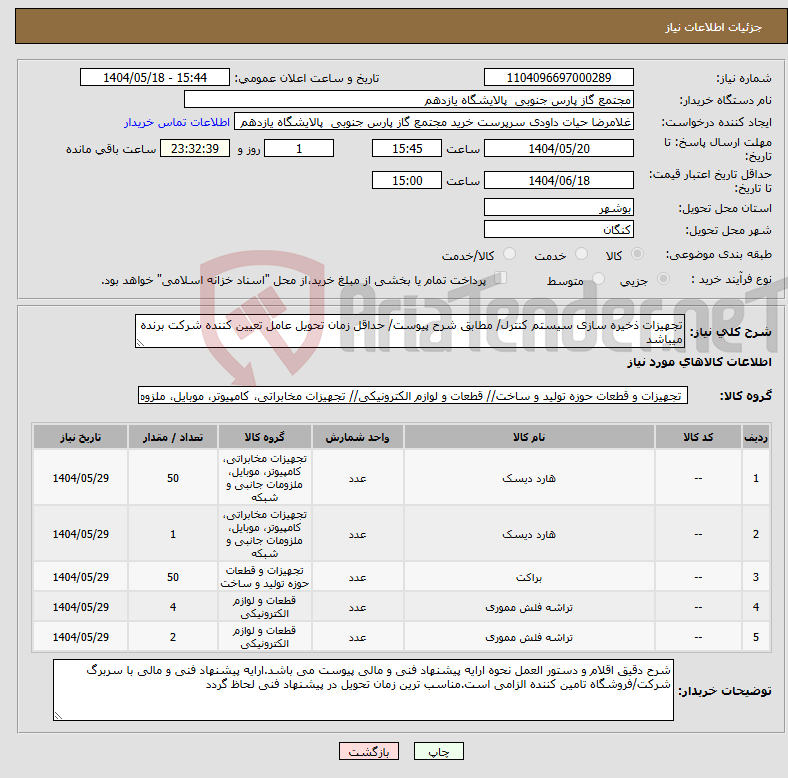
Task: Click quantity 4 in row 4
Action: pos(173,607)
